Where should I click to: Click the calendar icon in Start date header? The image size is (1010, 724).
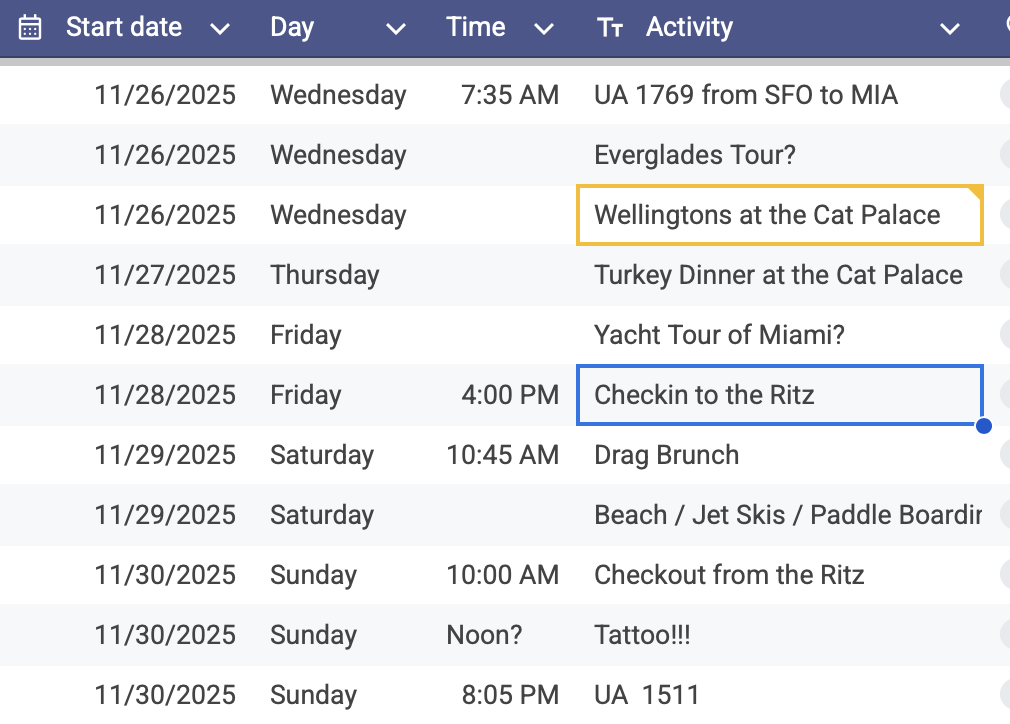(x=30, y=27)
